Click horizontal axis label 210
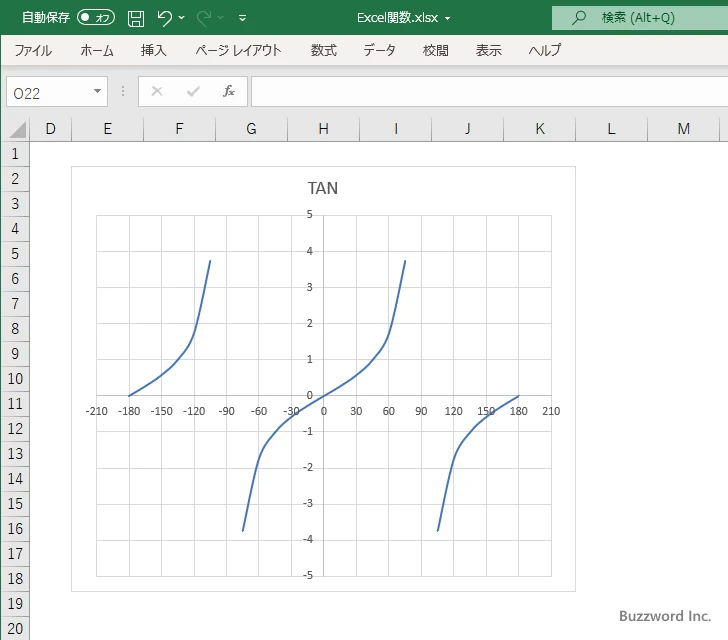Viewport: 728px width, 640px height. 551,411
